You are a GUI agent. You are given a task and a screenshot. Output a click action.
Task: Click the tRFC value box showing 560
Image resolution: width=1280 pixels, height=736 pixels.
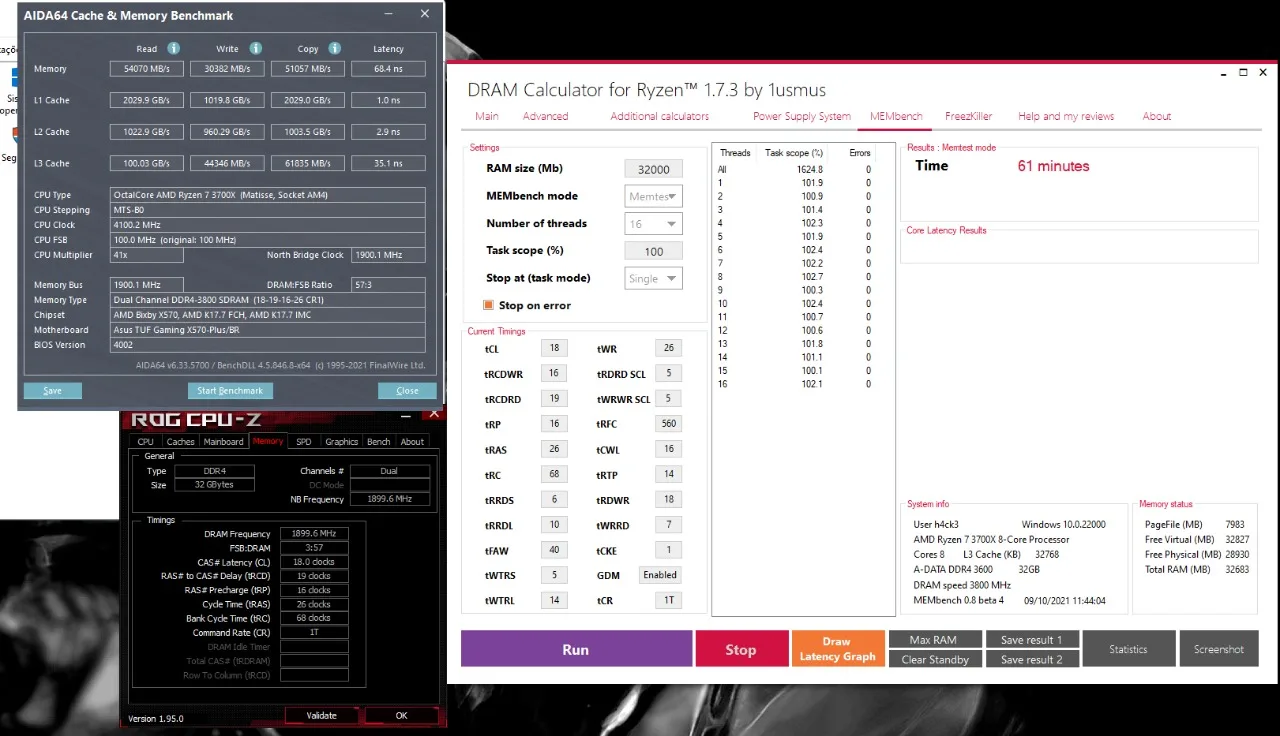[668, 424]
